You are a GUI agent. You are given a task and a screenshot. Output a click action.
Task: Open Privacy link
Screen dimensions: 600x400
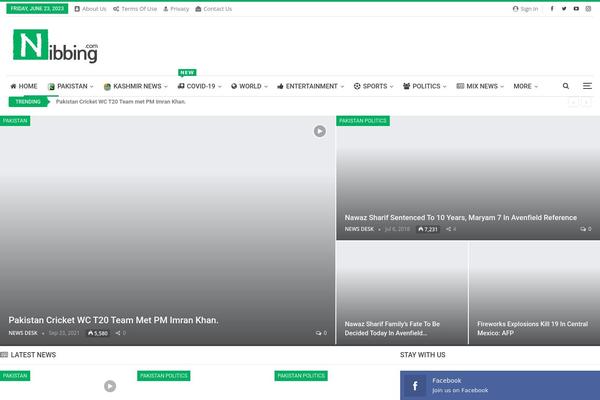point(176,9)
